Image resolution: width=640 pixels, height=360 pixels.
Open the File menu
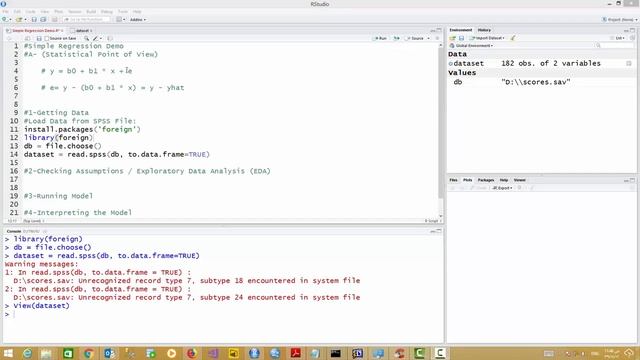5,12
